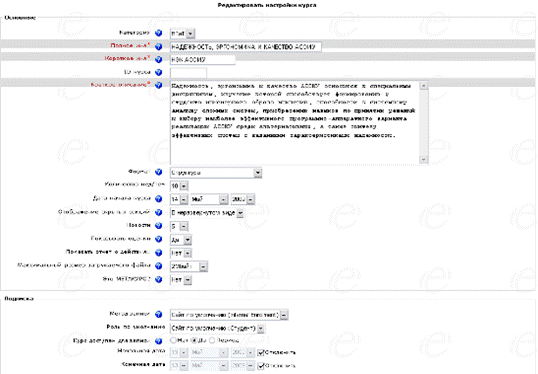Select the 'Нет' enrolment radio button
The height and width of the screenshot is (374, 538).
click(x=173, y=340)
